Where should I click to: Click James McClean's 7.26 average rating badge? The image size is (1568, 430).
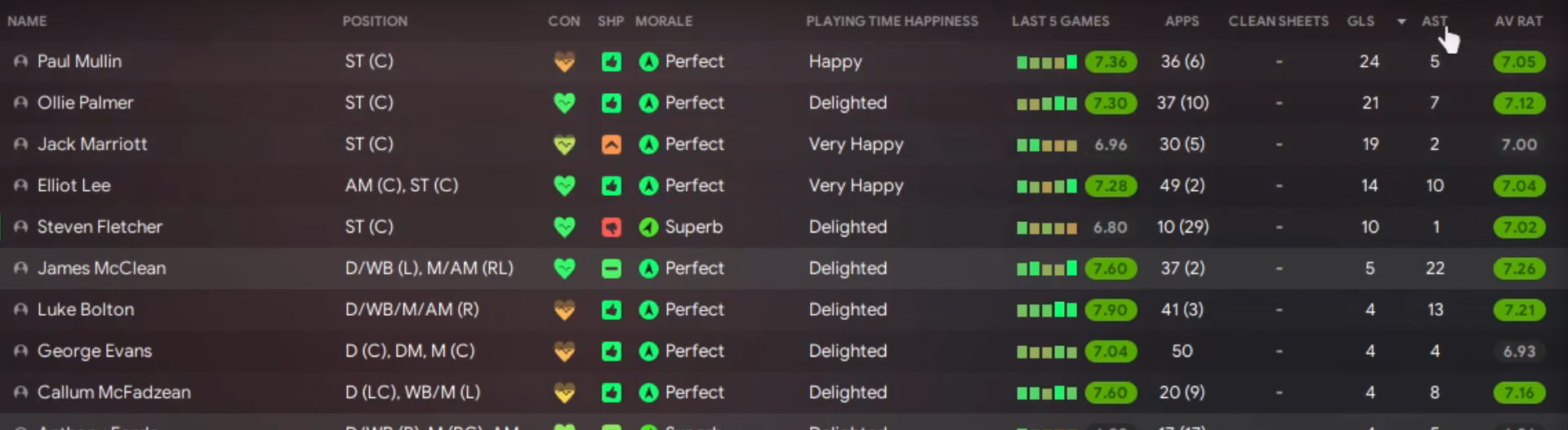point(1518,268)
